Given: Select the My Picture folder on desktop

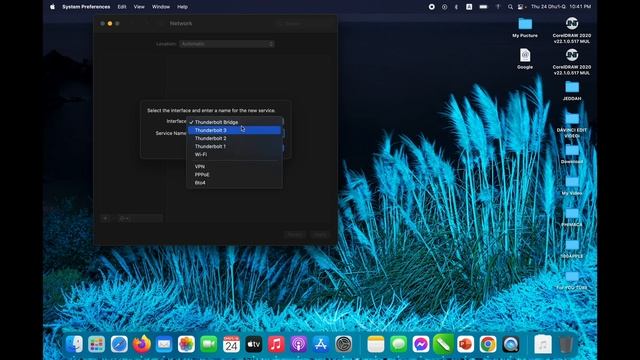Looking at the screenshot, I should coord(525,27).
